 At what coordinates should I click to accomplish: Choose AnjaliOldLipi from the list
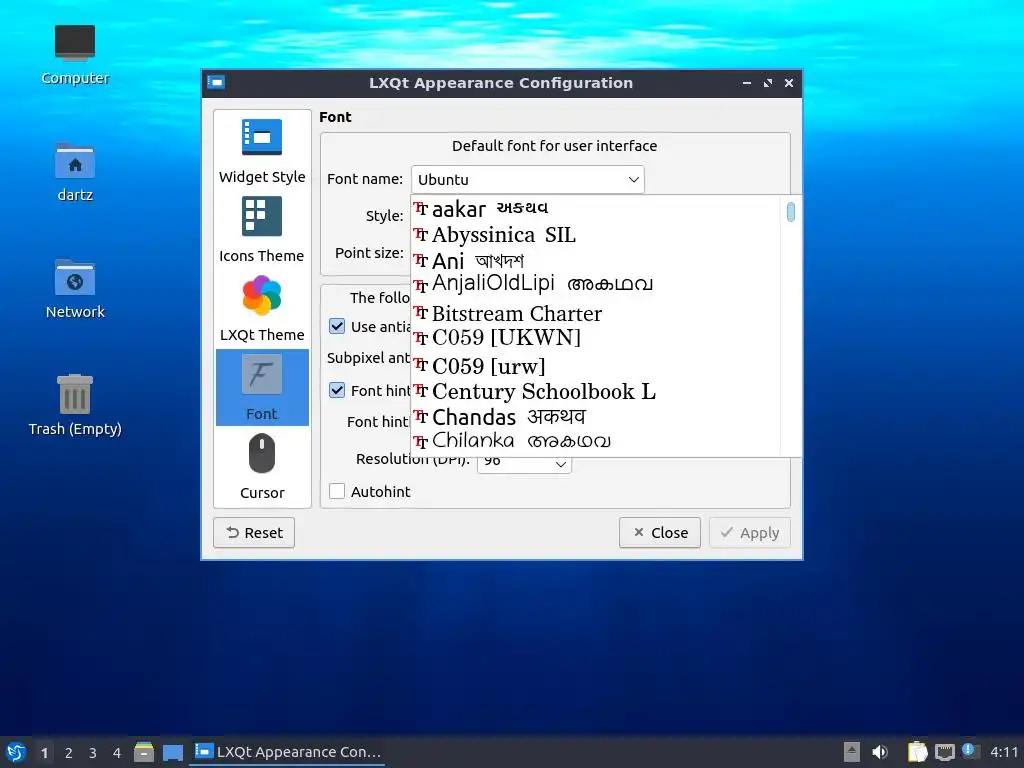tap(596, 286)
